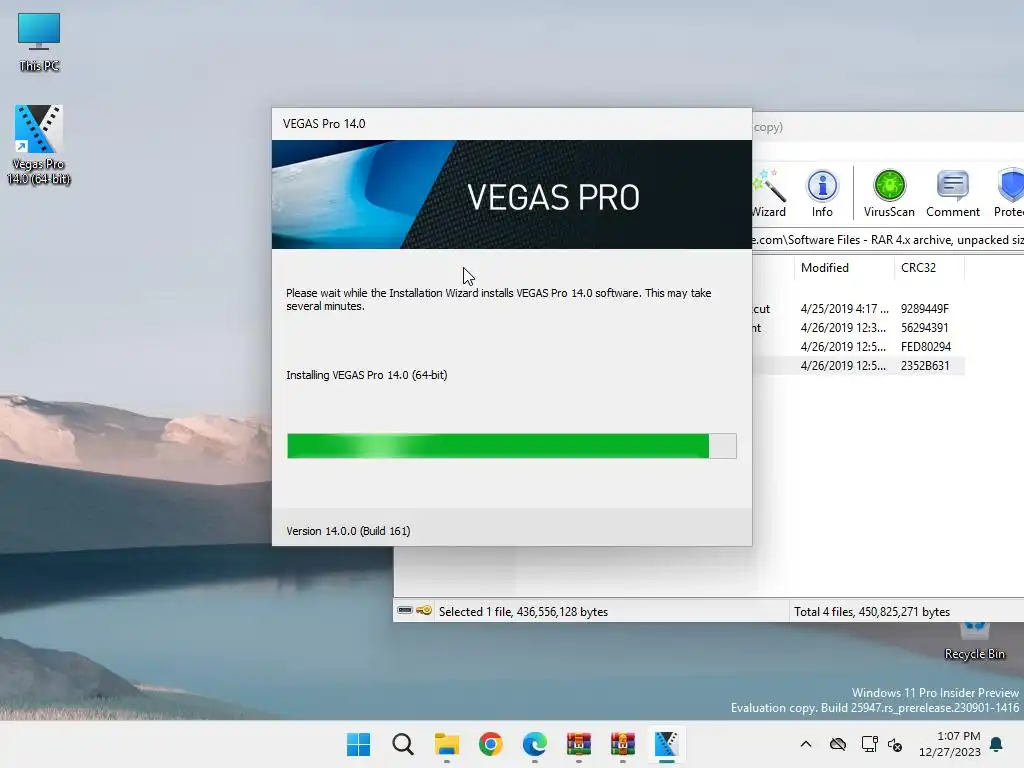Open clock showing 1:07 PM 12/27/2023
This screenshot has height=768, width=1024.
pyautogui.click(x=950, y=744)
